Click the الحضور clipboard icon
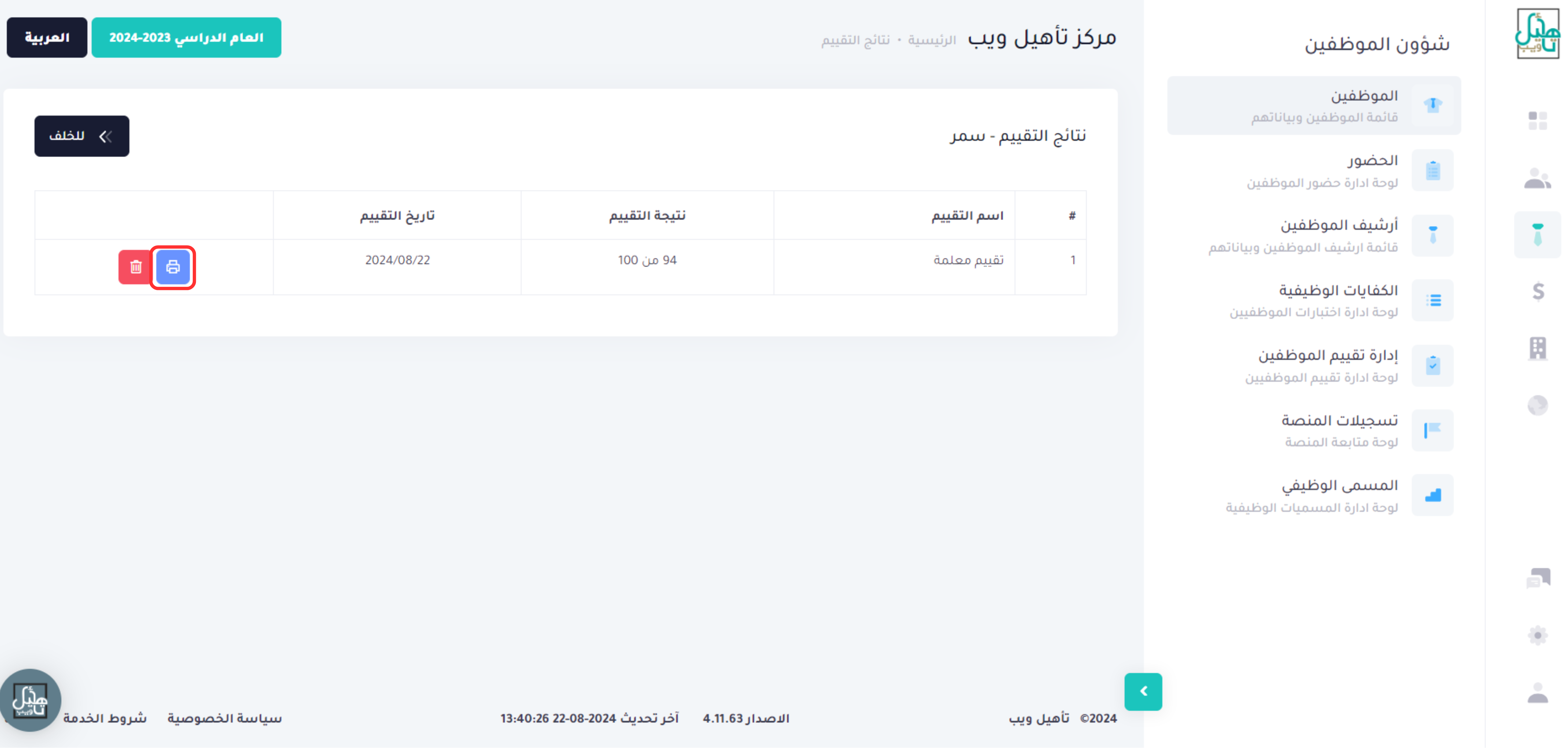Screen dimensions: 1568x748 pyautogui.click(x=1433, y=170)
